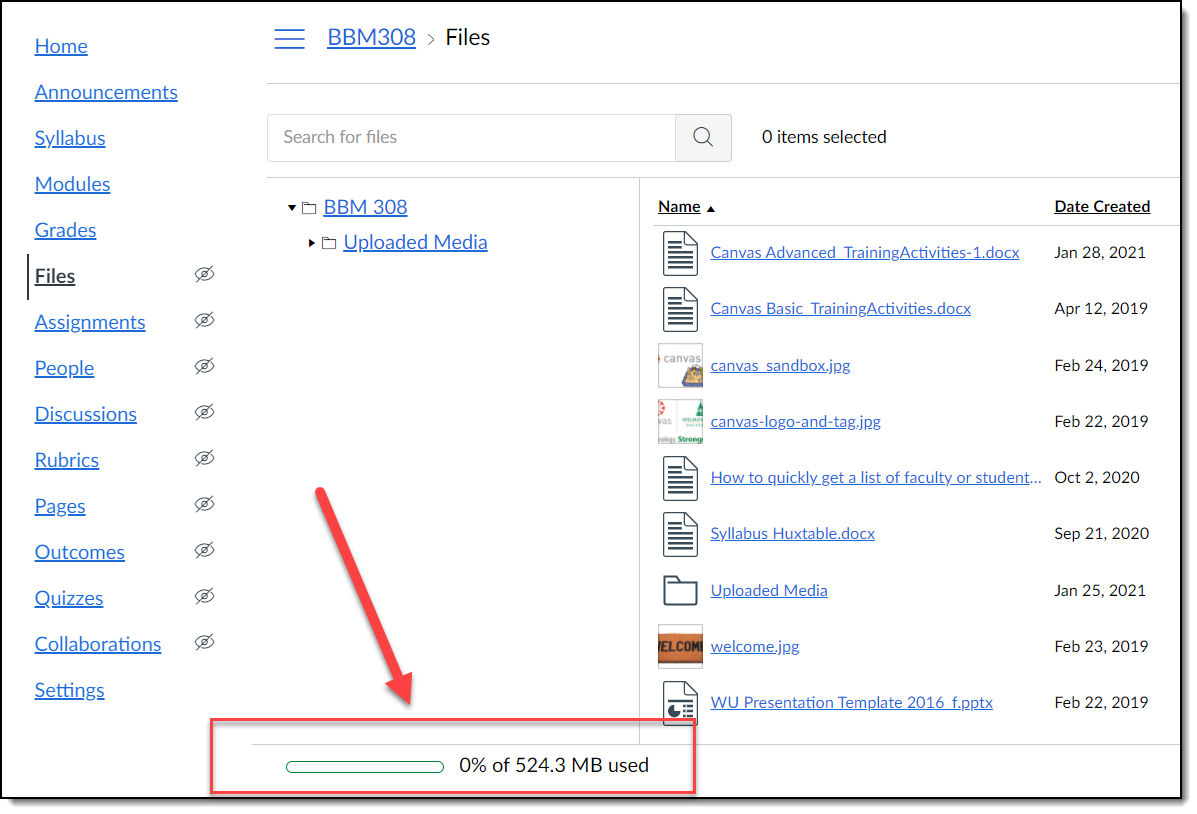The image size is (1197, 814).
Task: Open Canvas Basic_TrainingActivities.docx file link
Action: coord(840,308)
